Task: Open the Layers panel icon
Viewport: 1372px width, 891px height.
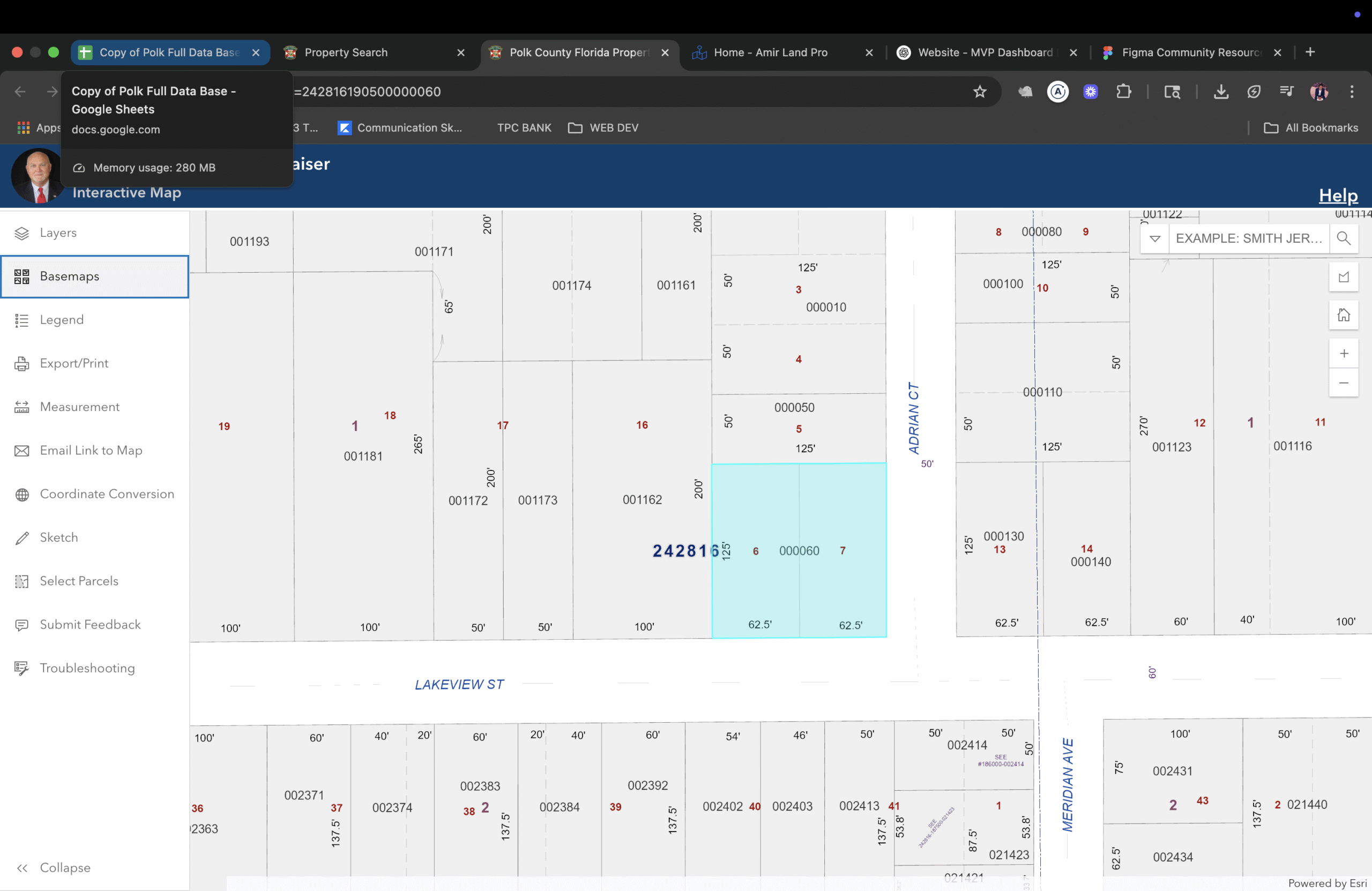Action: 22,233
